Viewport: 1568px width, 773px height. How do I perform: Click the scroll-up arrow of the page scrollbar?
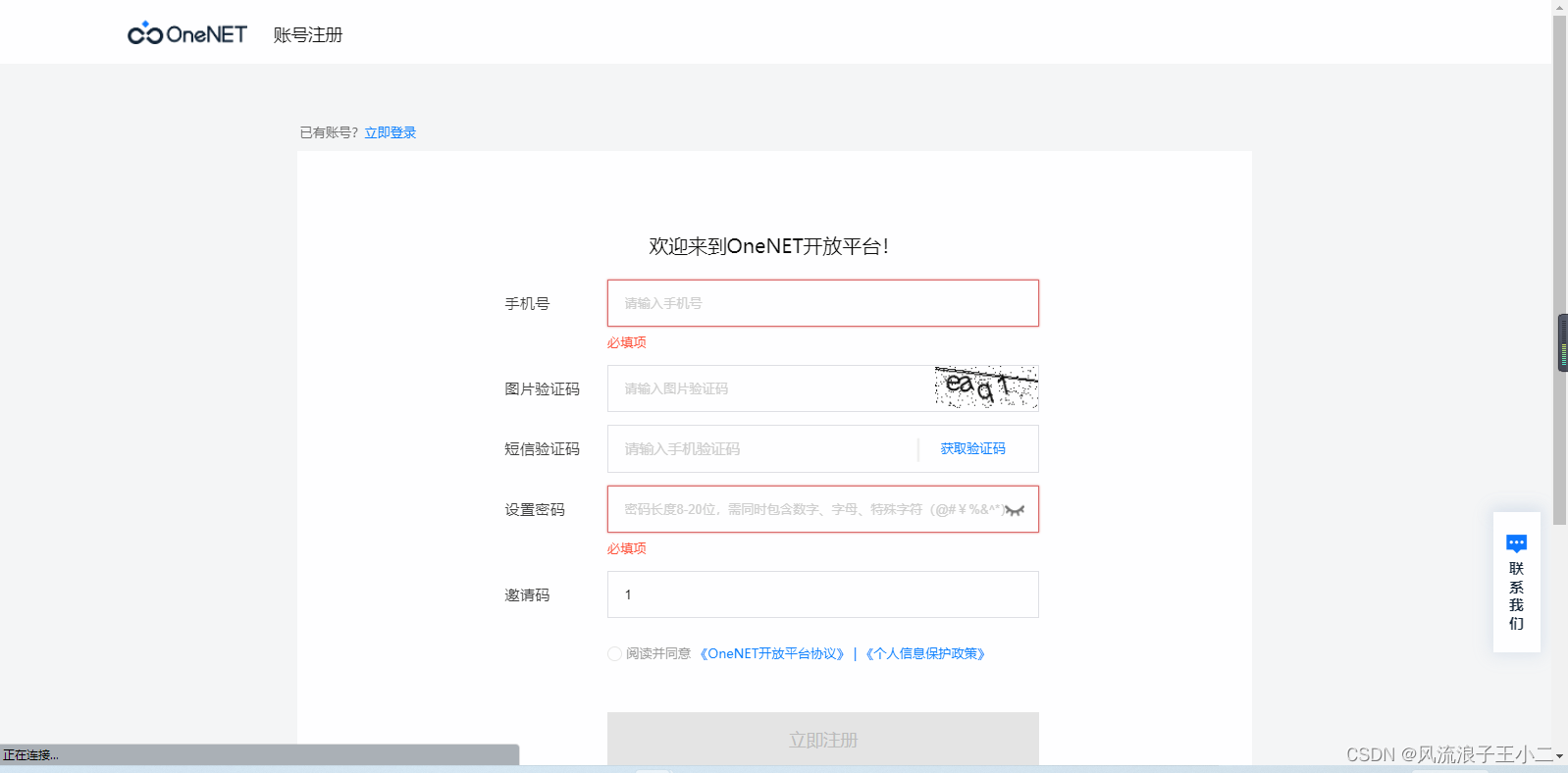coord(1560,7)
